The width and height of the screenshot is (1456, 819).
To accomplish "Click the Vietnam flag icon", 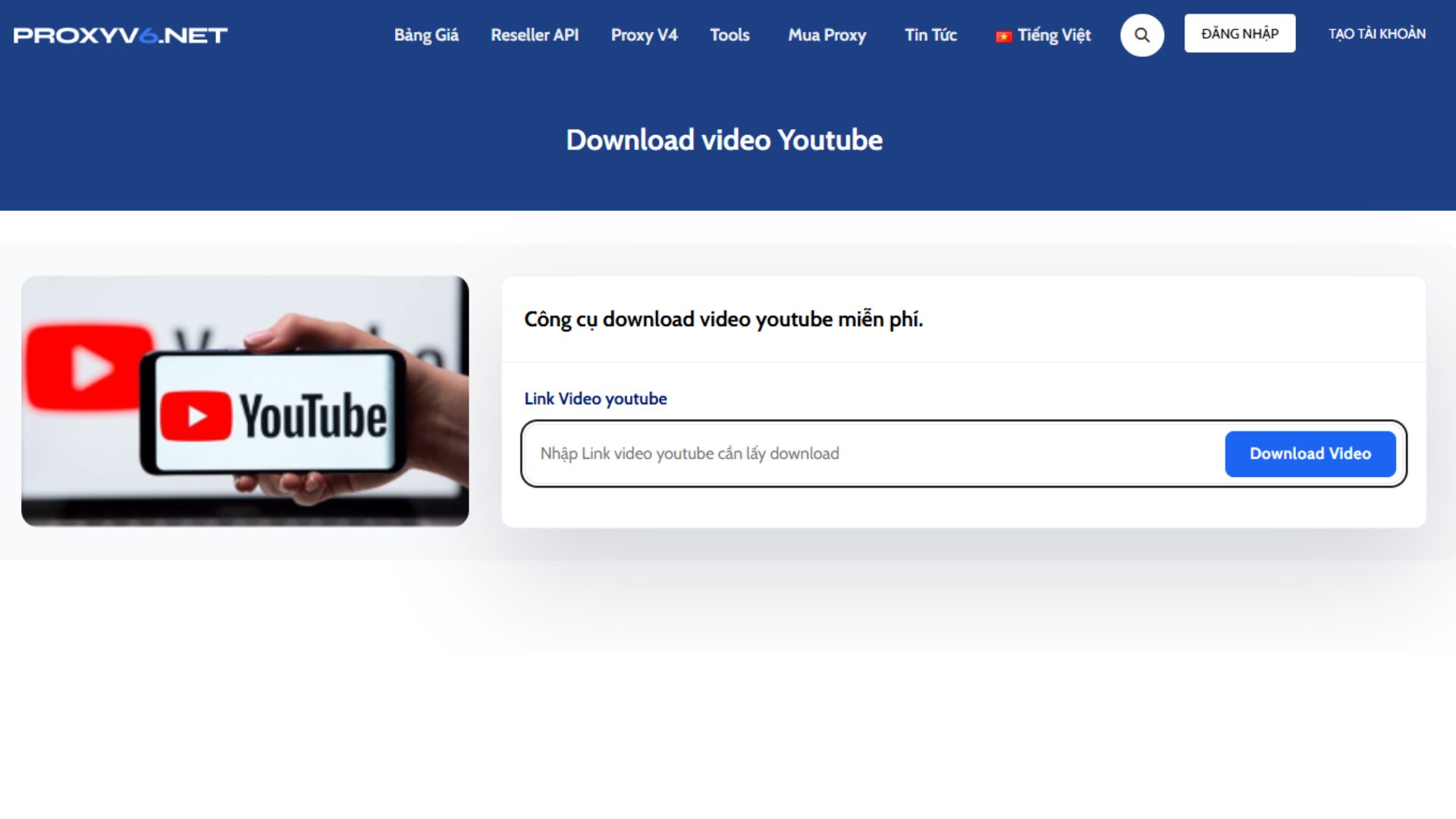I will [1004, 36].
